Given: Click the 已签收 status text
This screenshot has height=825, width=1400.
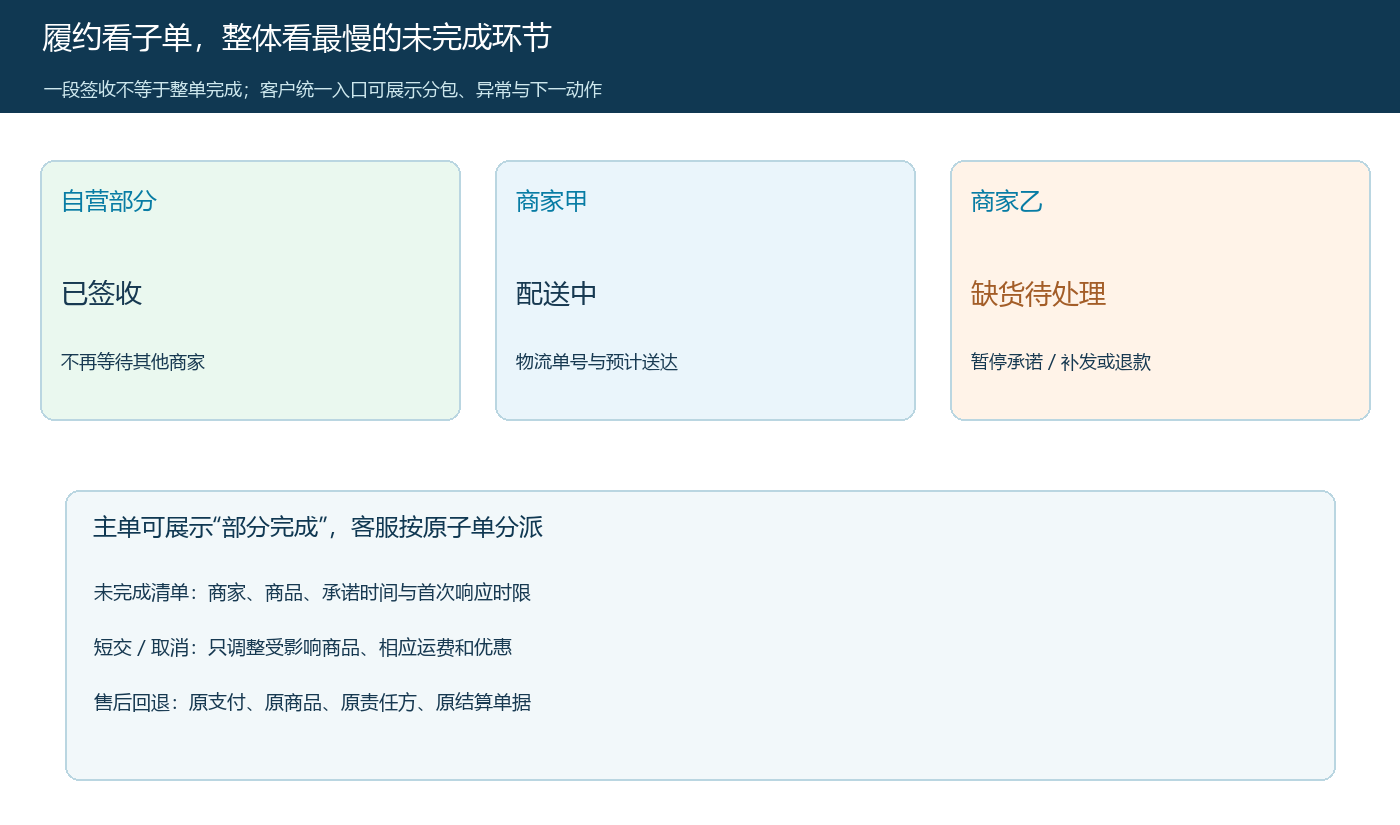Looking at the screenshot, I should (102, 293).
